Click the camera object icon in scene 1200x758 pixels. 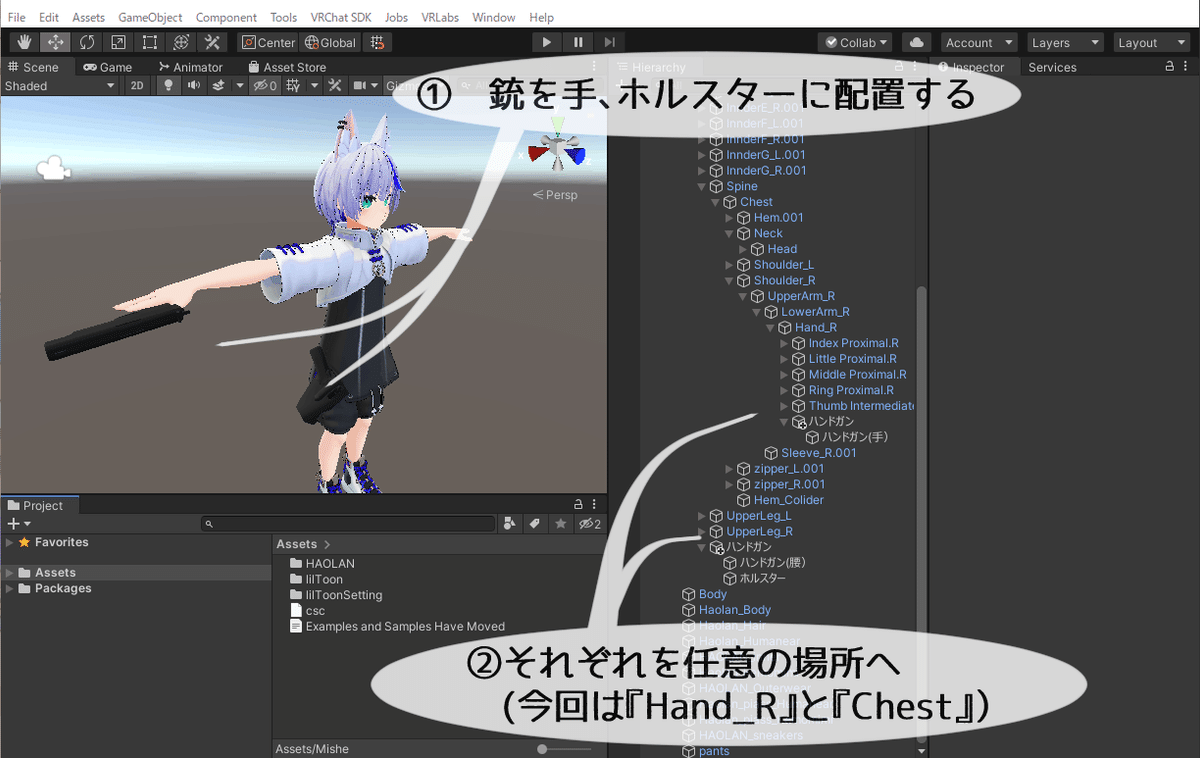point(54,168)
